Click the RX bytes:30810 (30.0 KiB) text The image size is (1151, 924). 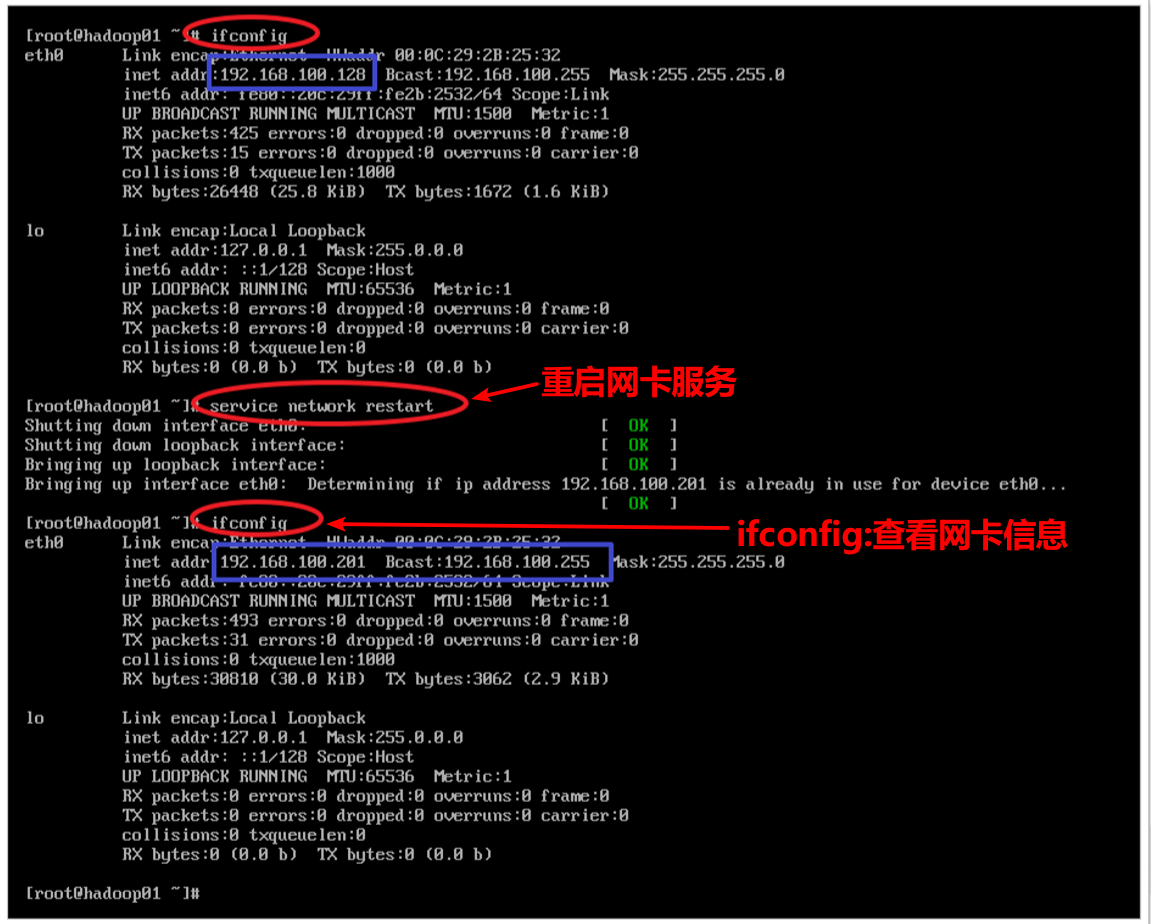click(244, 679)
